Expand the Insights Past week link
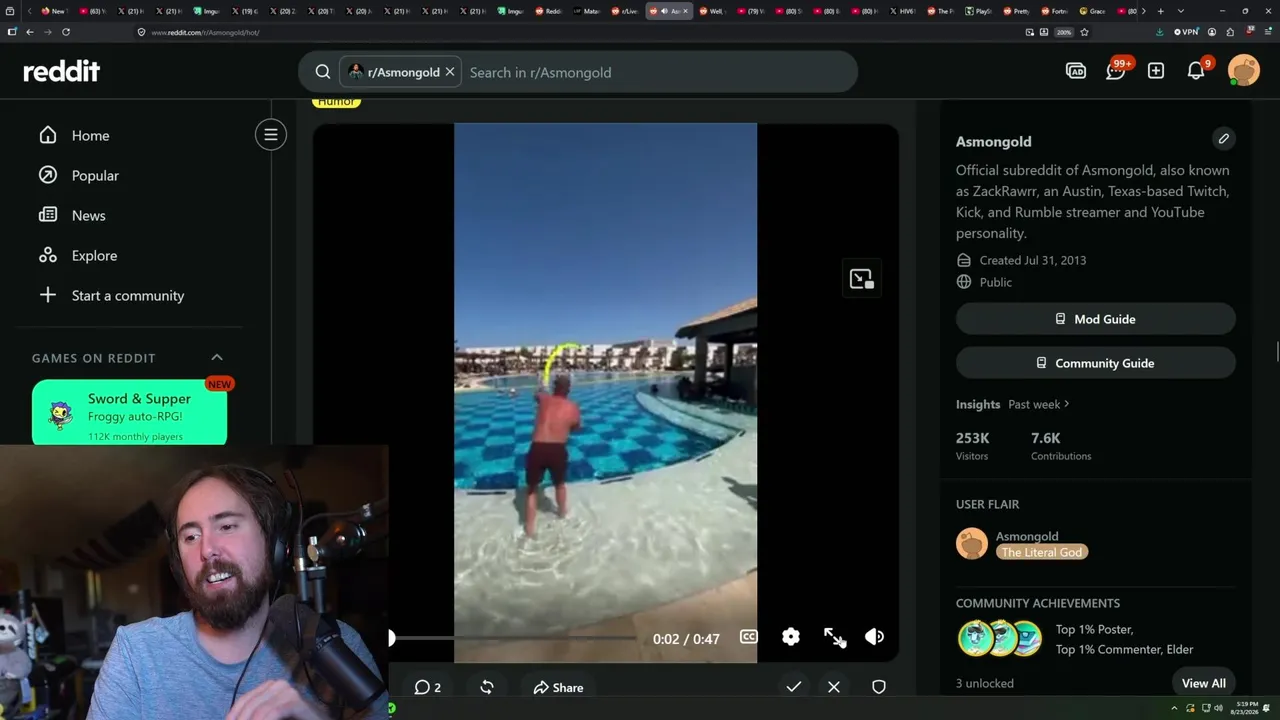1280x720 pixels. point(1039,404)
